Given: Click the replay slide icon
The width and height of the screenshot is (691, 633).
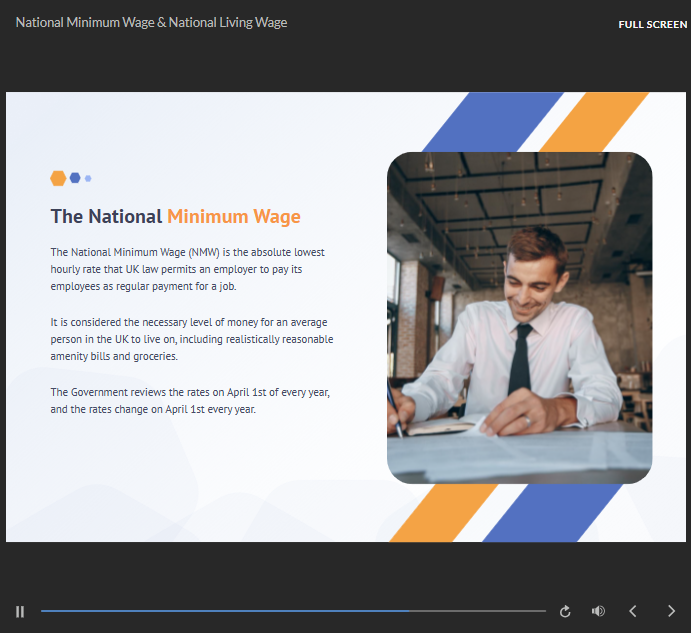Looking at the screenshot, I should pos(565,611).
